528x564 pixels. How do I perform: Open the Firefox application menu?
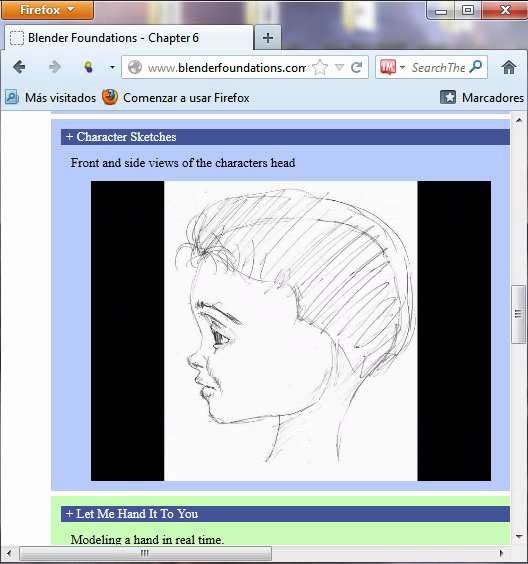point(47,10)
